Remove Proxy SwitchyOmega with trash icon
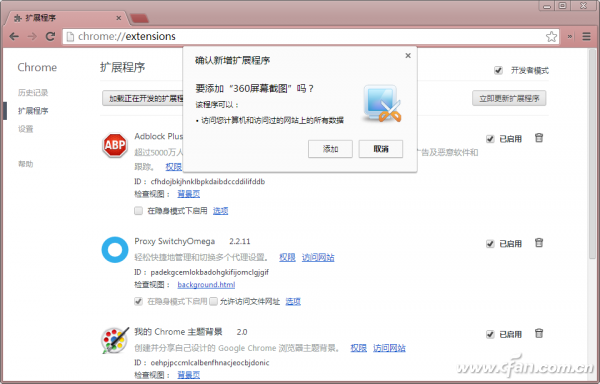Viewport: 600px width, 384px height. (x=539, y=243)
